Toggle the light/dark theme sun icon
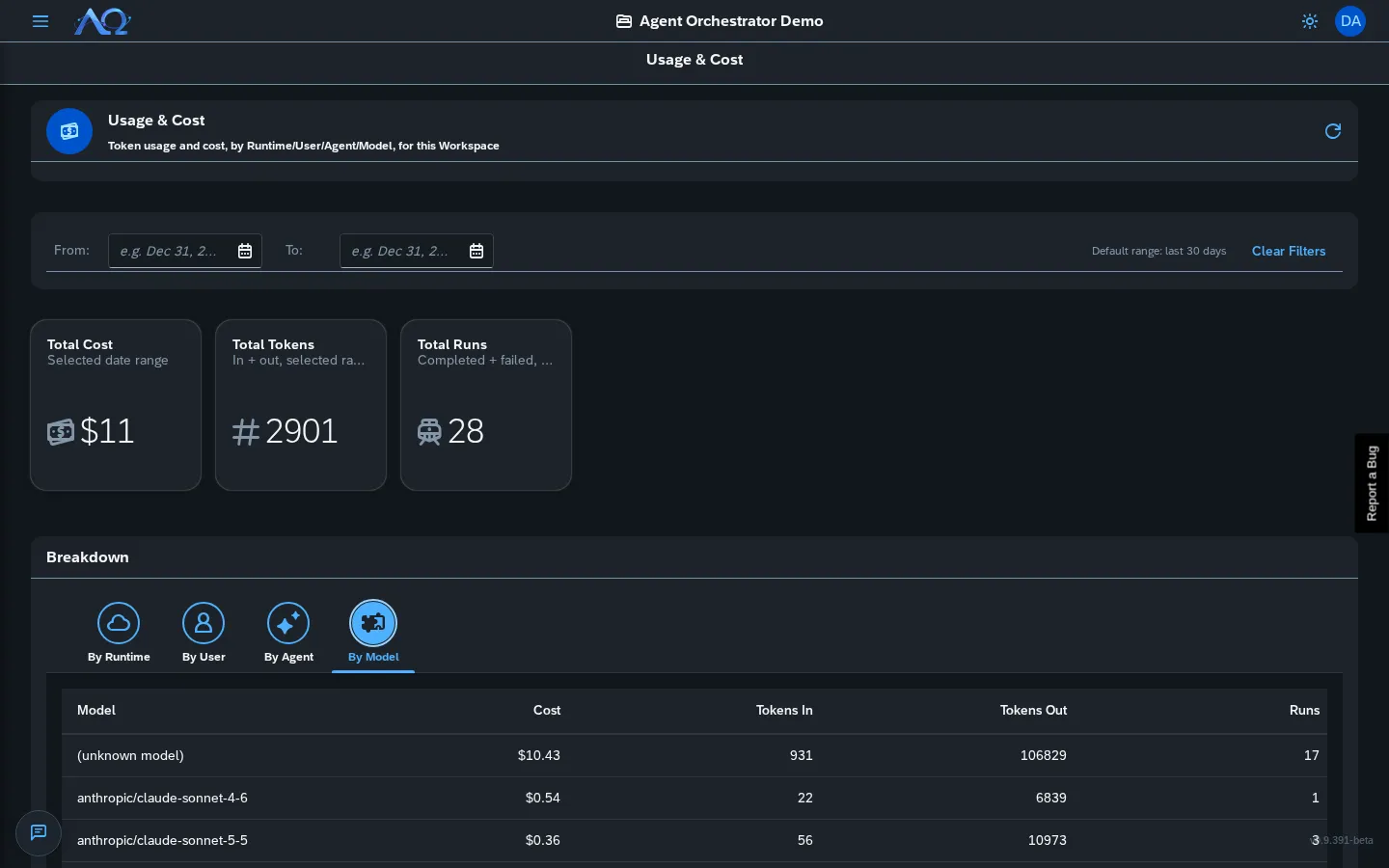Image resolution: width=1389 pixels, height=868 pixels. point(1309,21)
